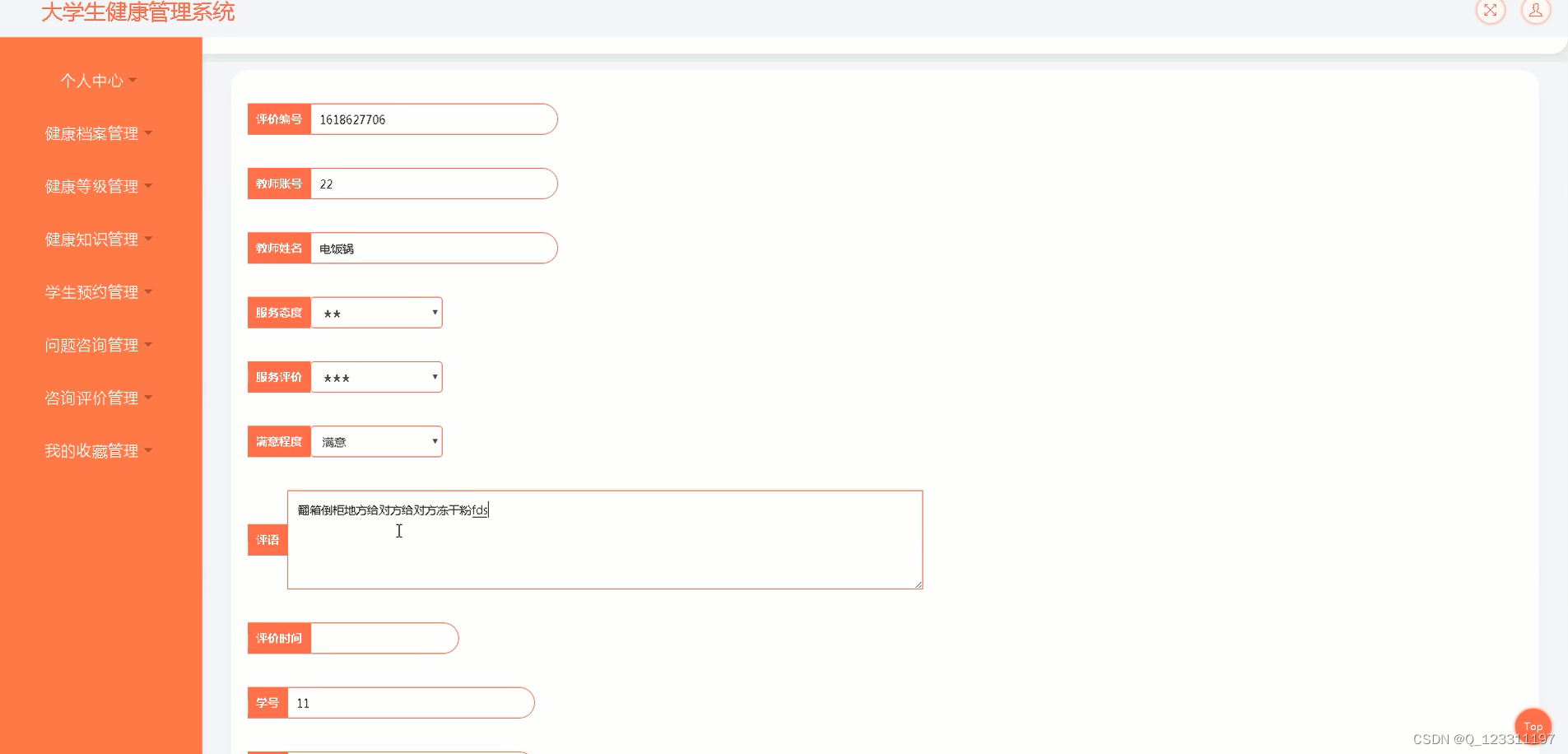The height and width of the screenshot is (754, 1568).
Task: Expand the 我的收藏管理 menu
Action: [x=99, y=450]
